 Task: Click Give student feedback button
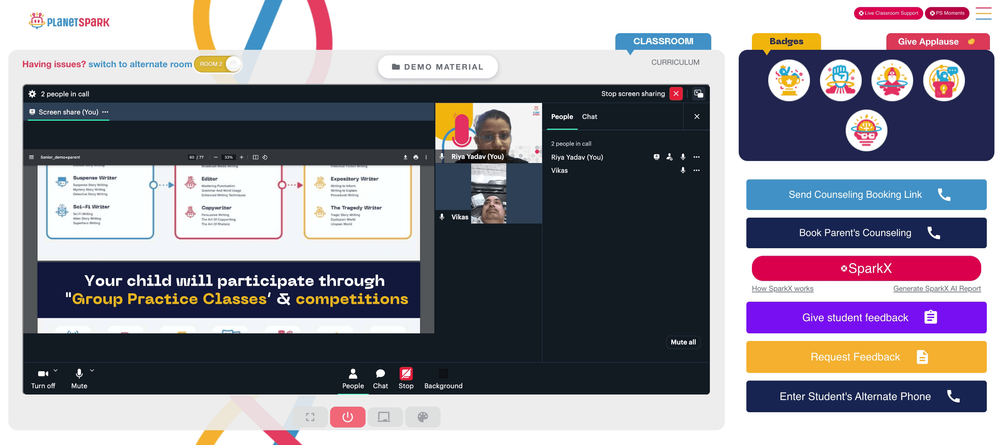click(x=866, y=317)
